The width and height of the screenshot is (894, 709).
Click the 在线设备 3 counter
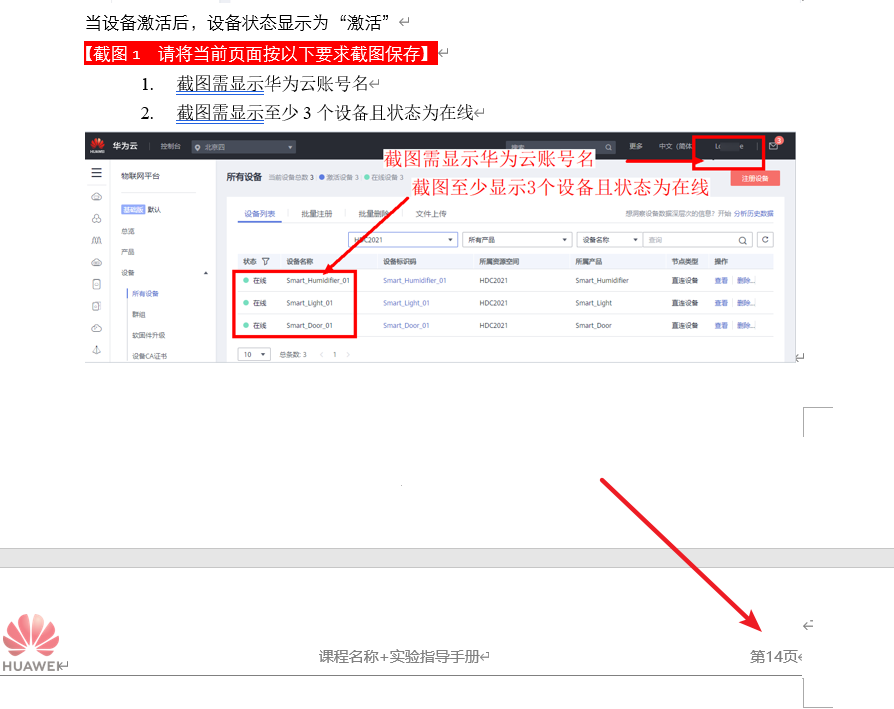click(x=384, y=178)
